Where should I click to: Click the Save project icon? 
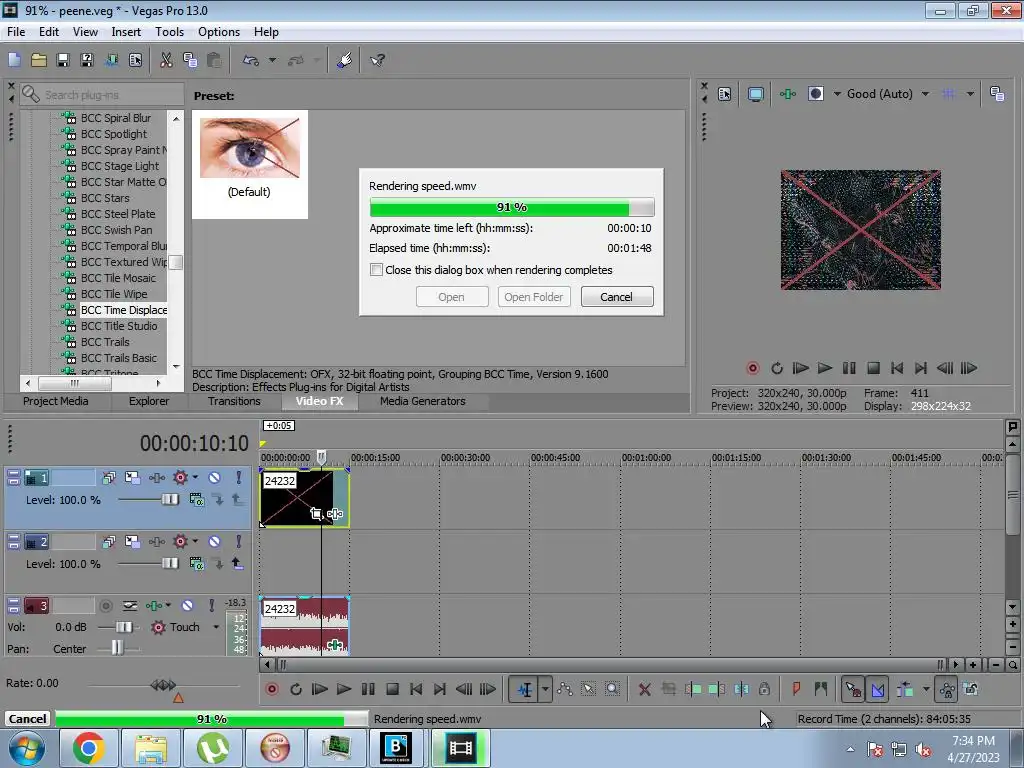[63, 61]
